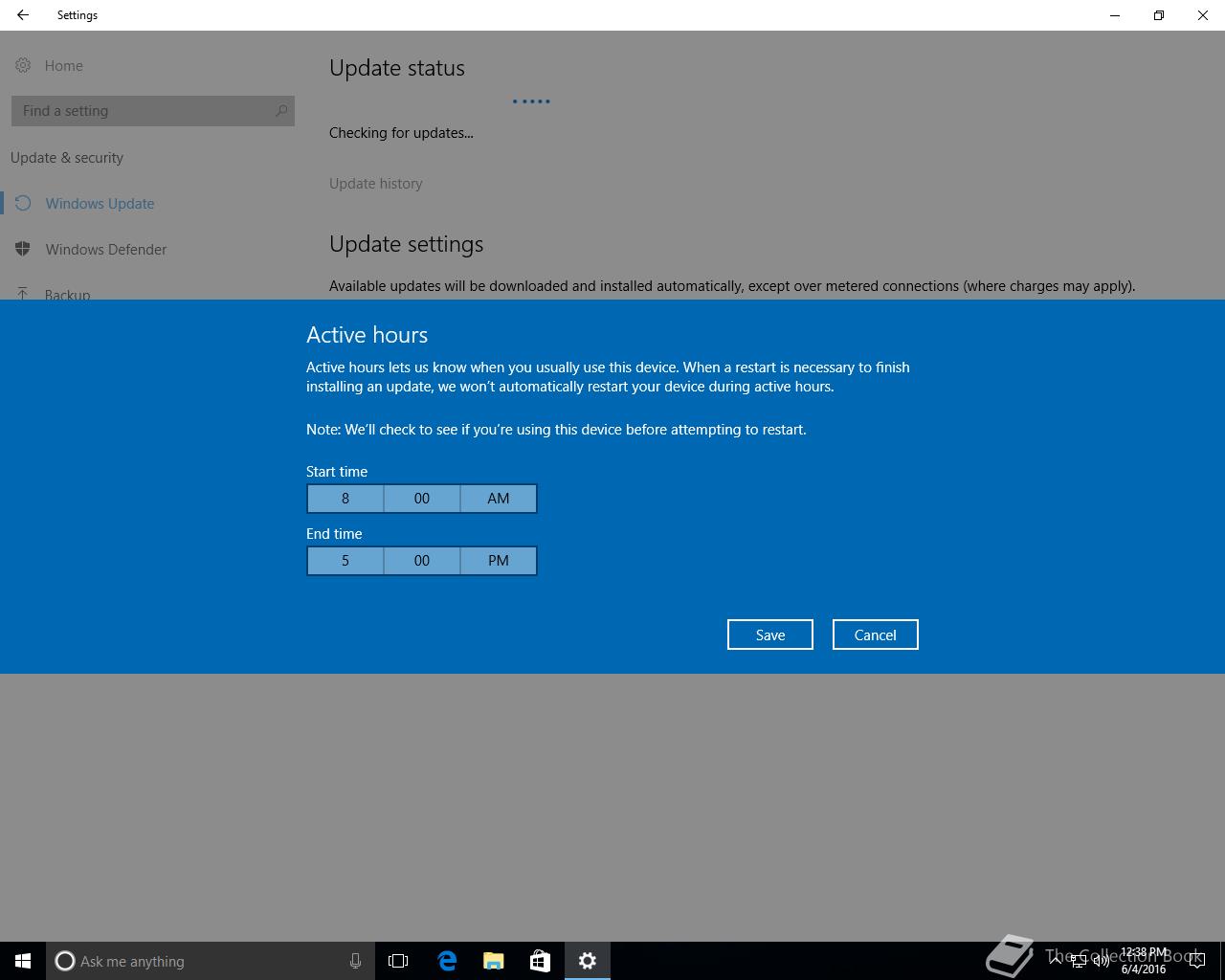The image size is (1225, 980).
Task: Click the Windows Defender shield icon
Action: [x=23, y=249]
